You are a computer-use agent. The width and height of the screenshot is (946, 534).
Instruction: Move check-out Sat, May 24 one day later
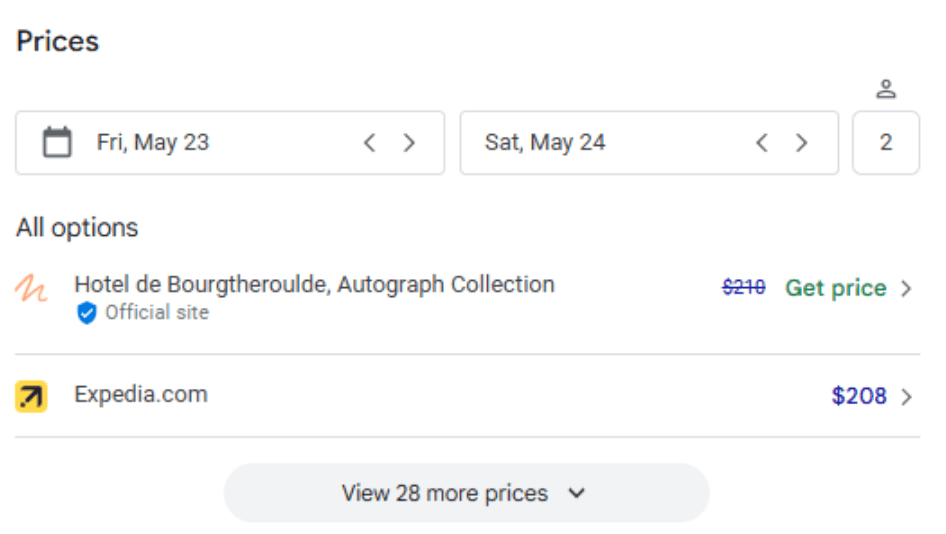(x=801, y=143)
